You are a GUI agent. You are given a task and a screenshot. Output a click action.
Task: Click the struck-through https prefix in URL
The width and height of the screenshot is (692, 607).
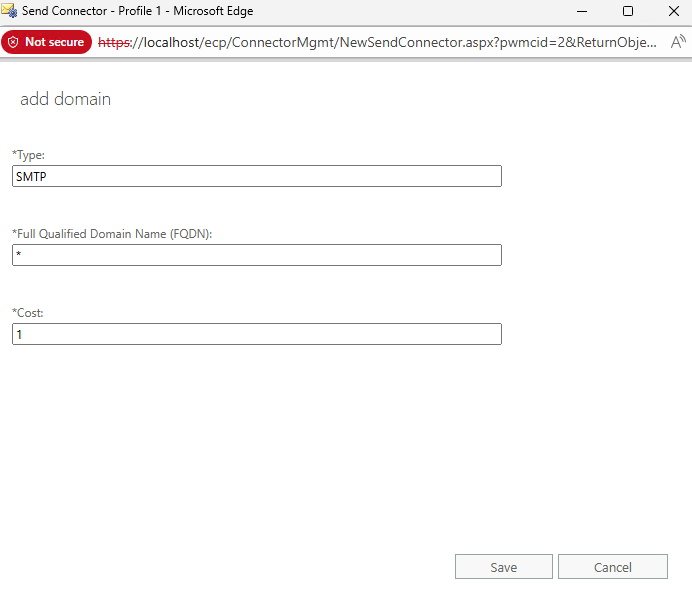pos(116,43)
